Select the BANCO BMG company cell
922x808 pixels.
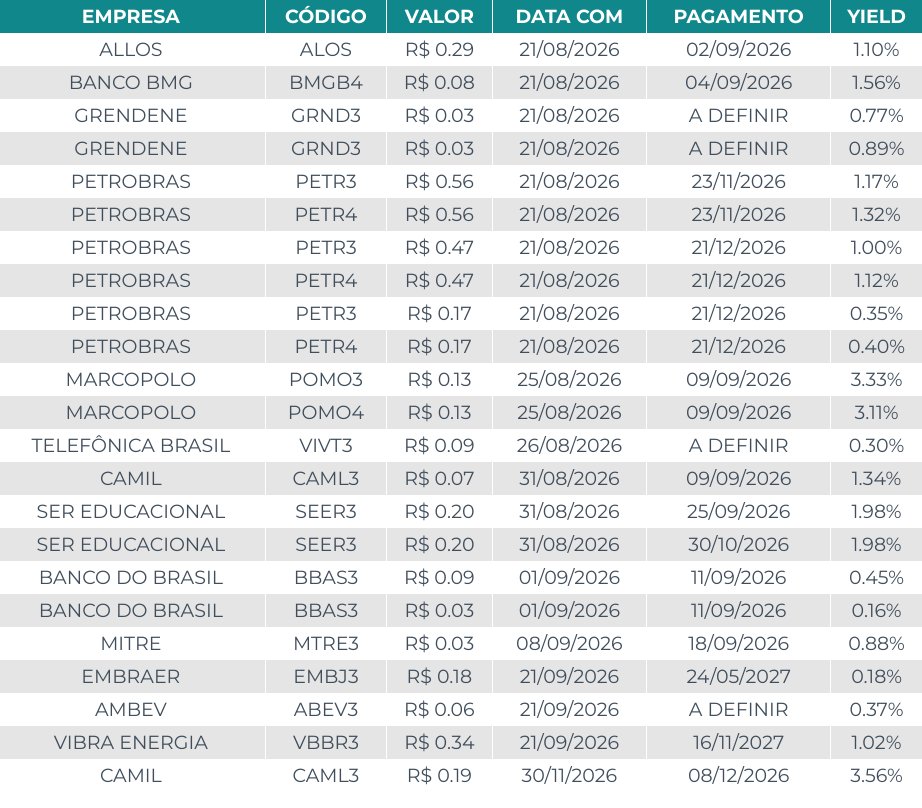tap(131, 82)
